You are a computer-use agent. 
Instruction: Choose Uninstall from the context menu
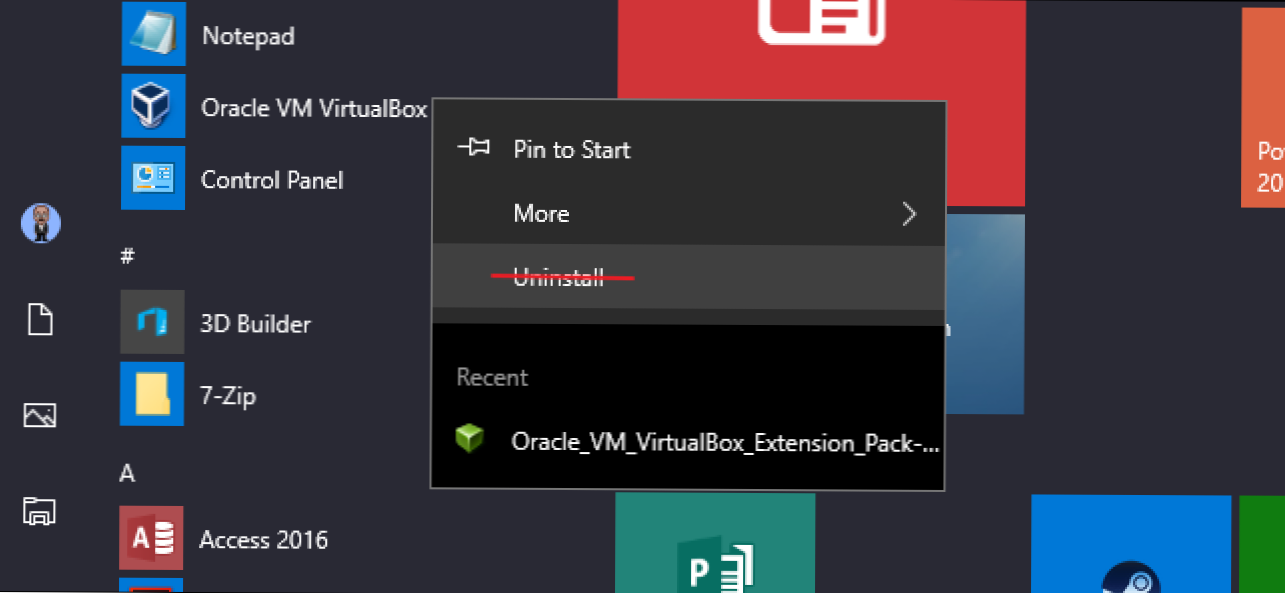tap(558, 277)
